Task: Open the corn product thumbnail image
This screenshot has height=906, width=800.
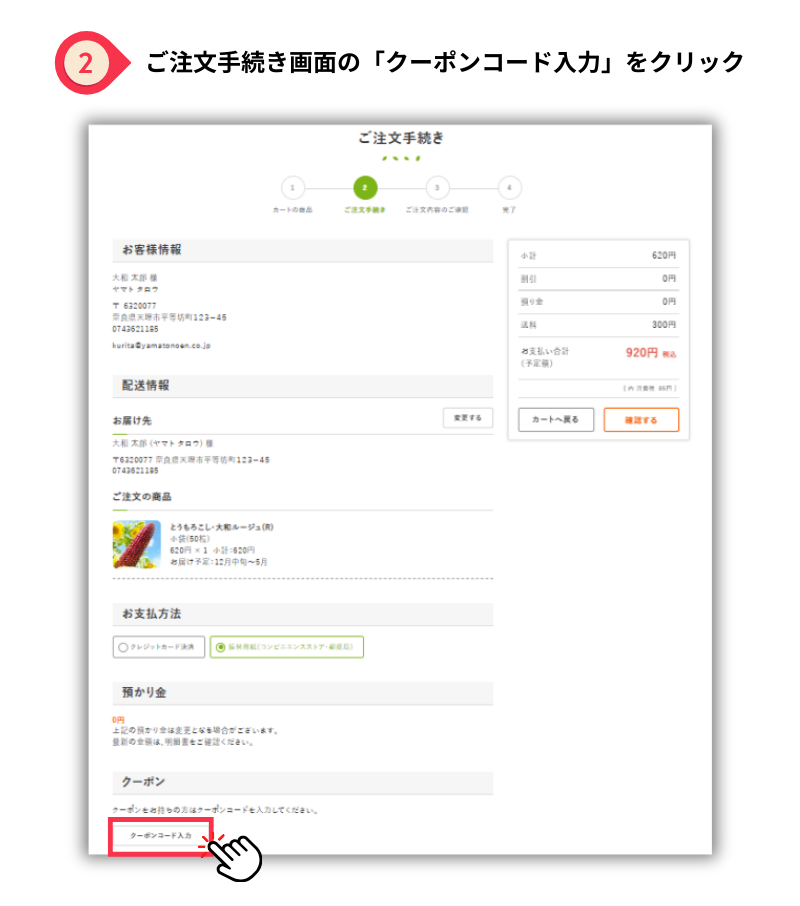Action: point(136,544)
